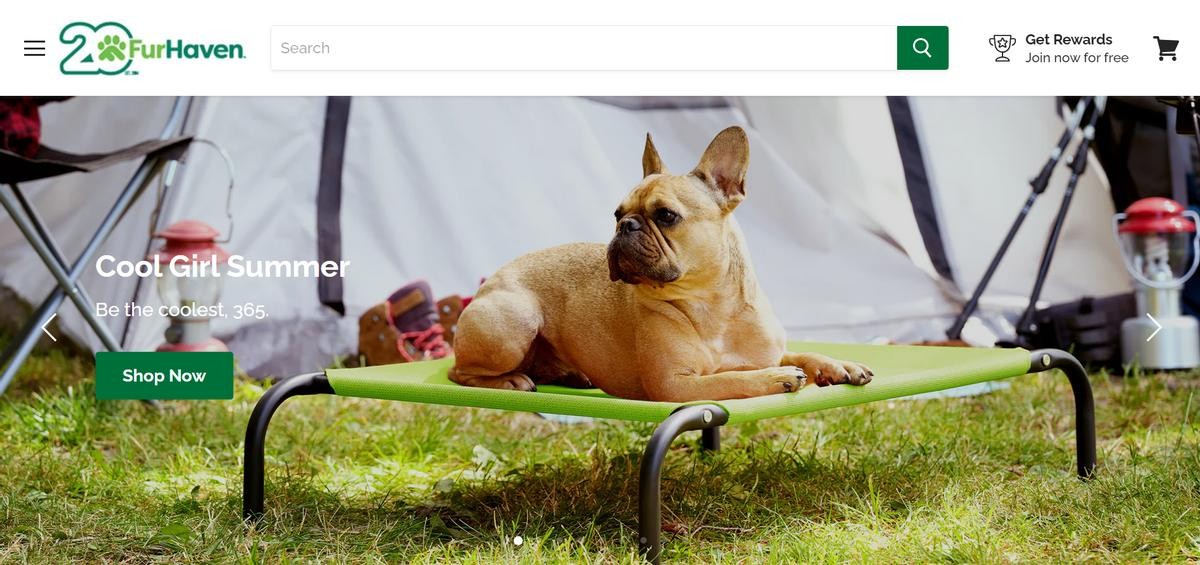Click the "Cool Girl Summer" headline
The height and width of the screenshot is (565, 1200).
click(222, 266)
